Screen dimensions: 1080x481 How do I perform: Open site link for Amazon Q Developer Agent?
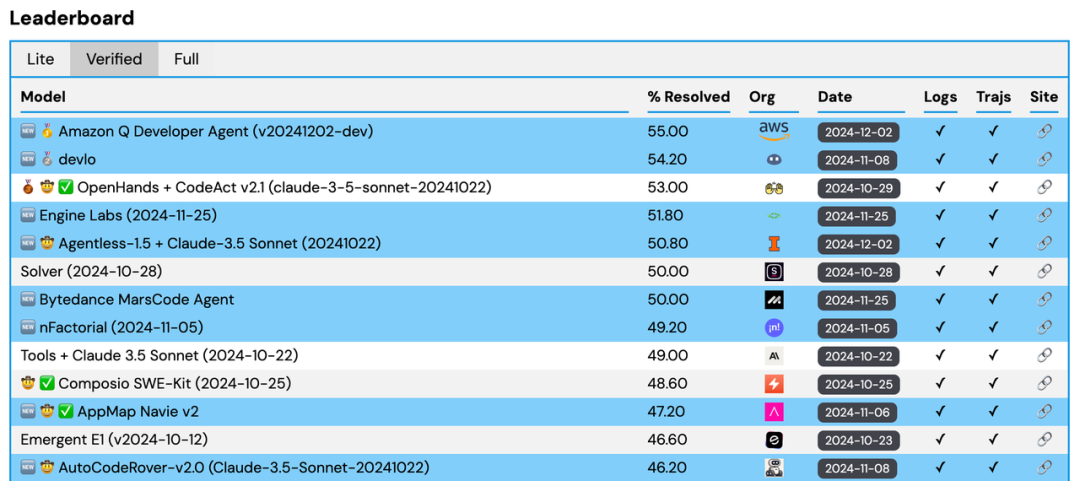tap(1044, 131)
